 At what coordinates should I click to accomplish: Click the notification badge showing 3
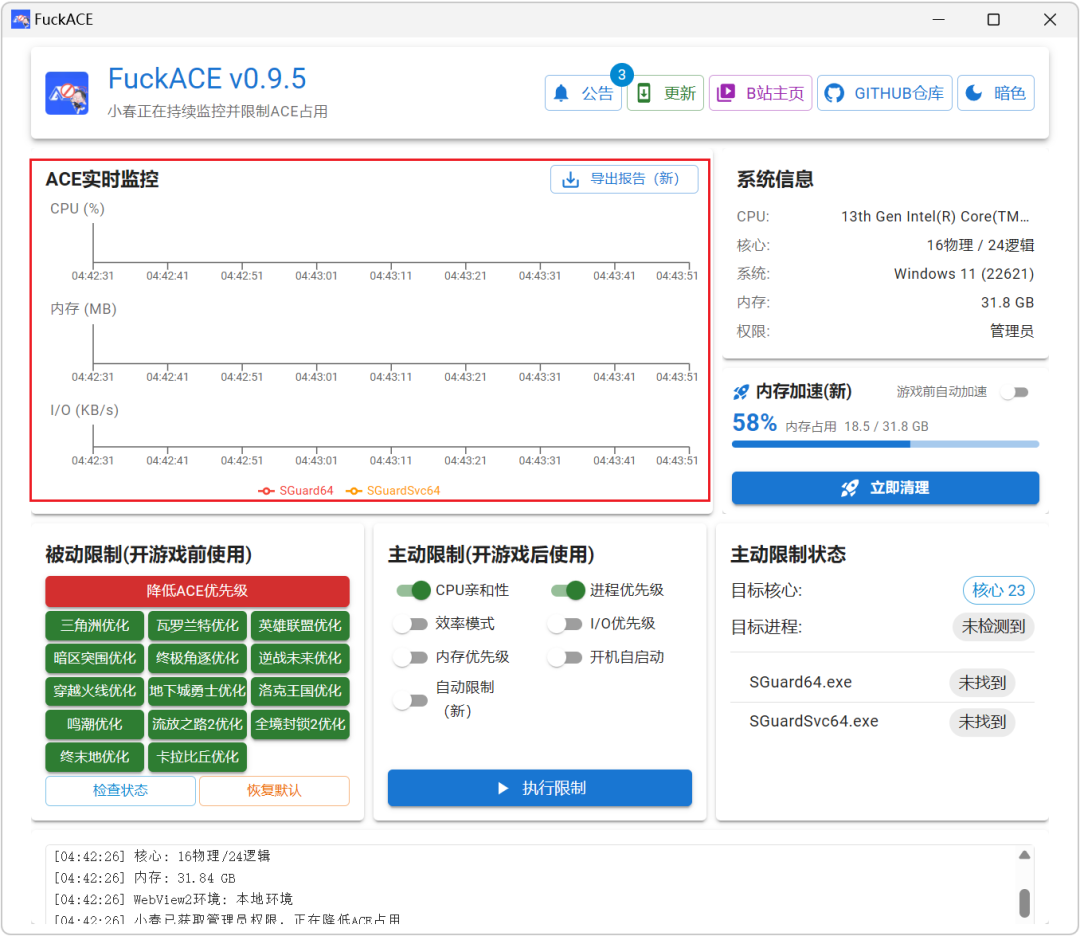[621, 74]
